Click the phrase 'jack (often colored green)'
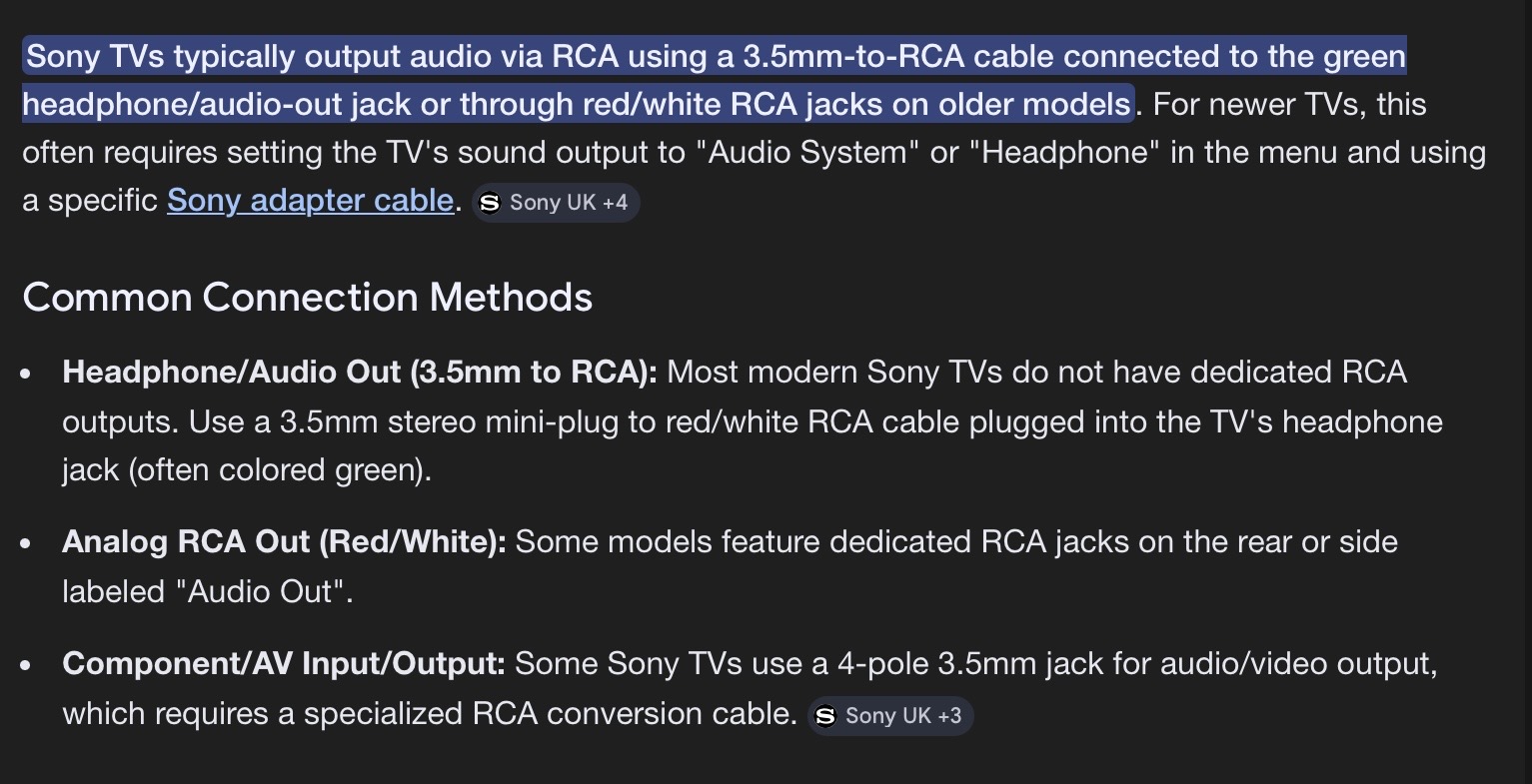 coord(246,470)
